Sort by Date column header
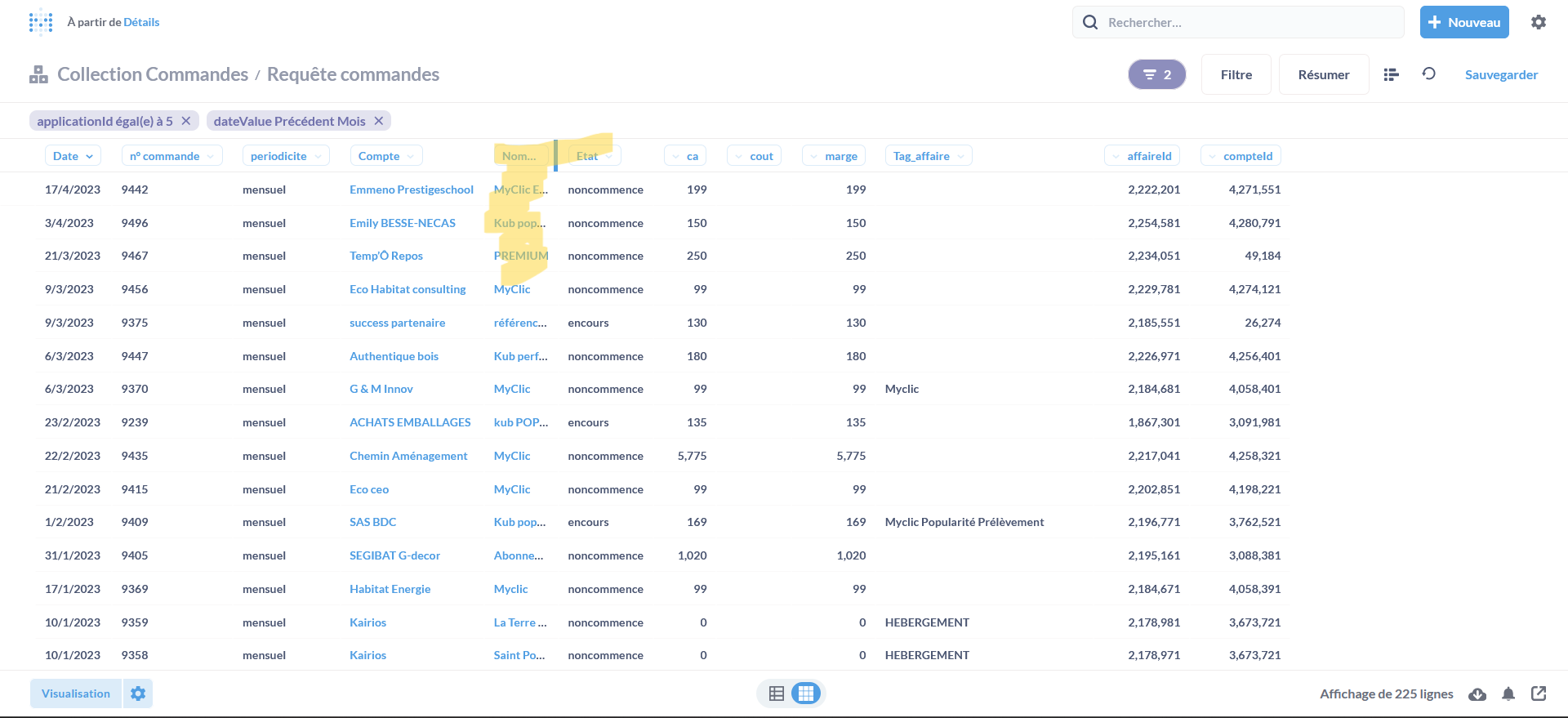The height and width of the screenshot is (718, 1568). [x=73, y=156]
